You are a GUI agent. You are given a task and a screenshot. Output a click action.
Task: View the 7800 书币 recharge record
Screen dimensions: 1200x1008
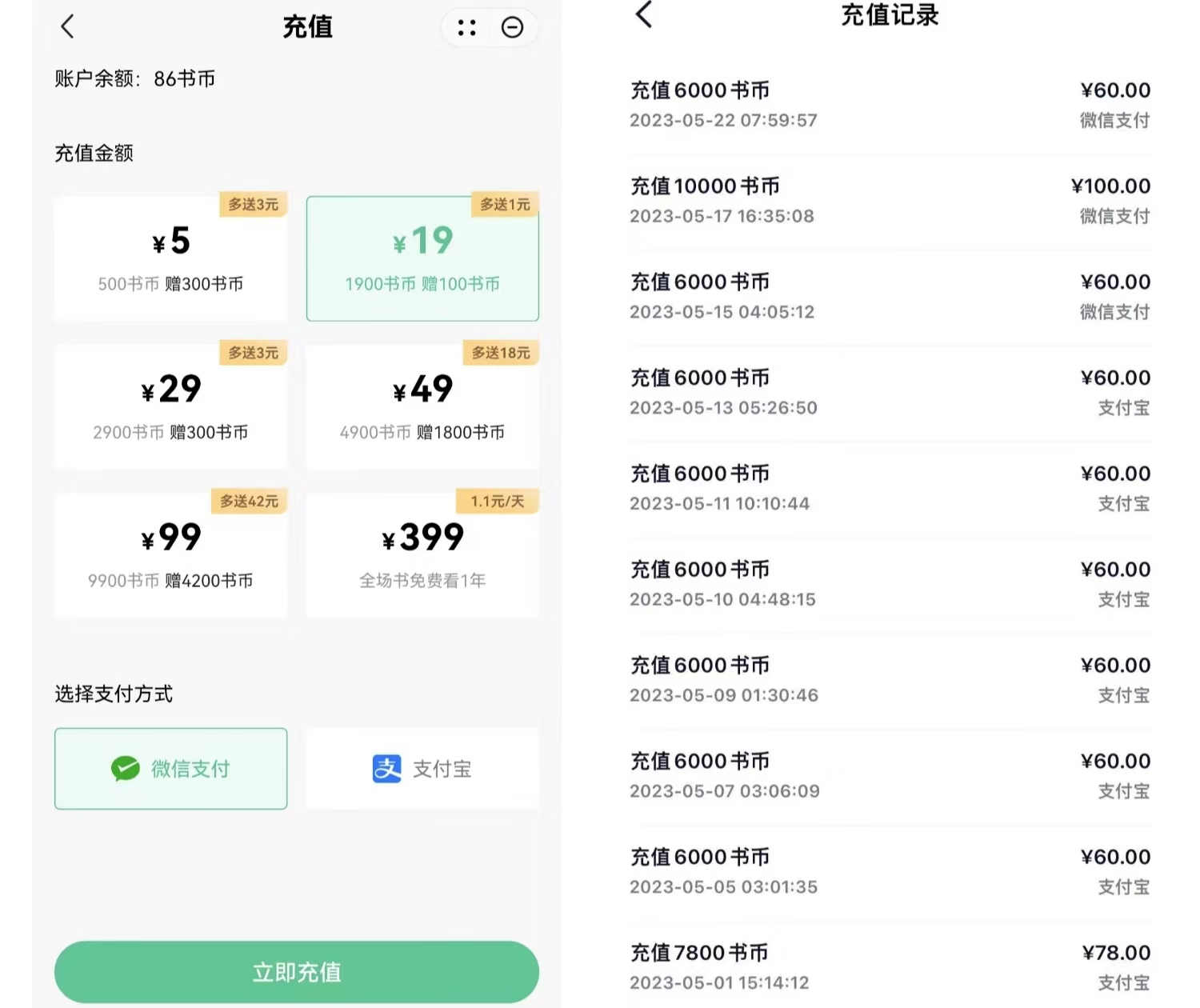[x=890, y=966]
